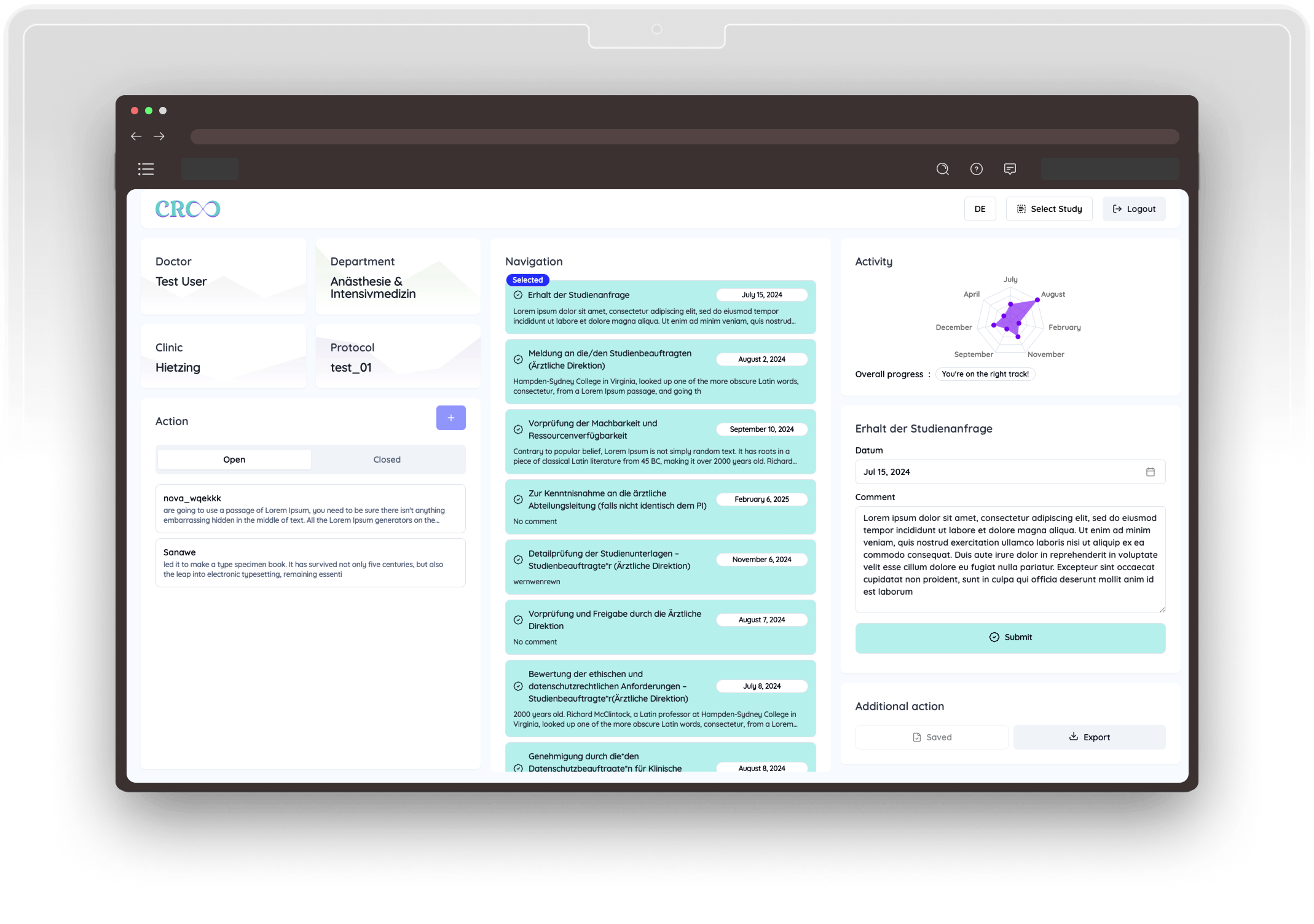Switch to the Closed actions tab
The height and width of the screenshot is (924, 1314).
(x=387, y=460)
